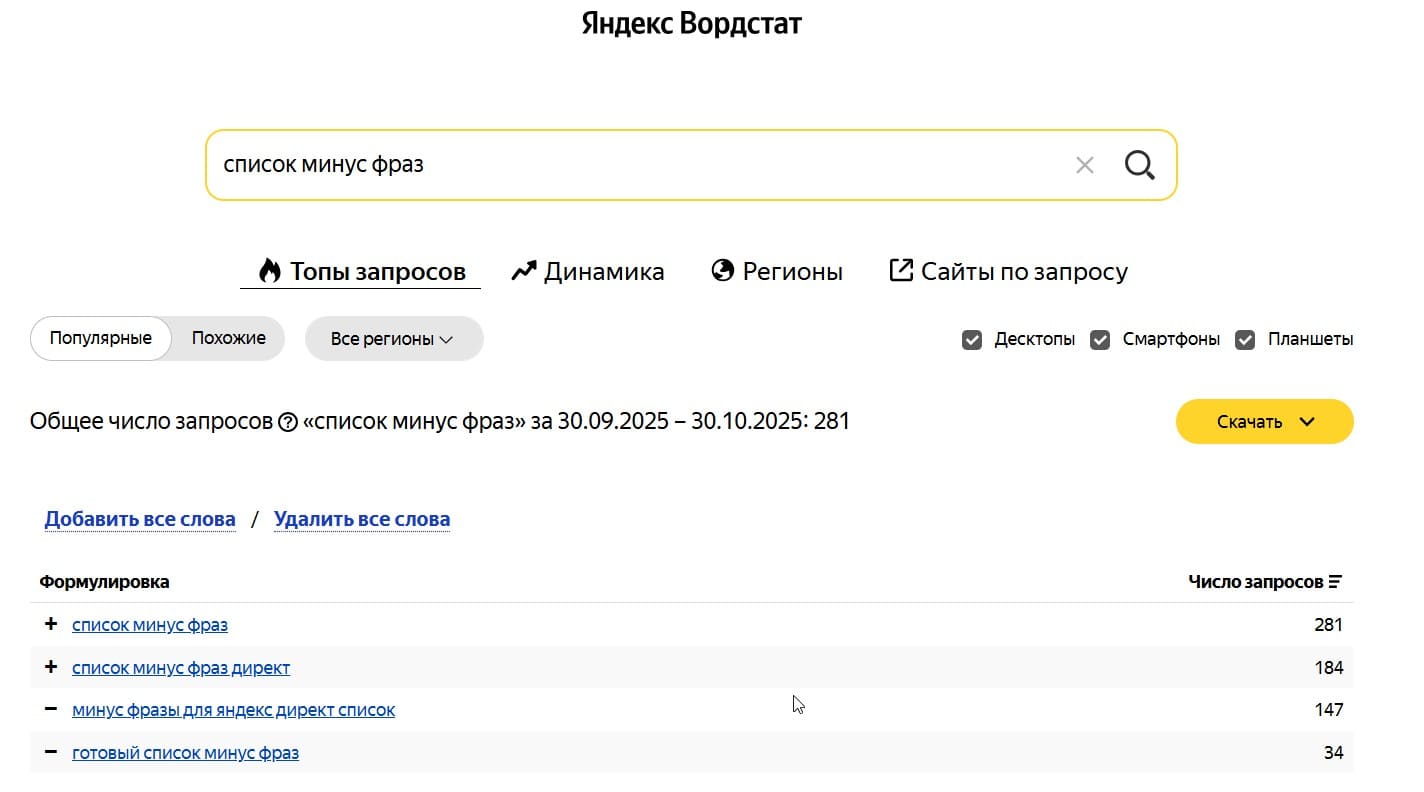Open the 'список минус фраз директ' link
Viewport: 1424px width, 792px height.
[x=181, y=668]
